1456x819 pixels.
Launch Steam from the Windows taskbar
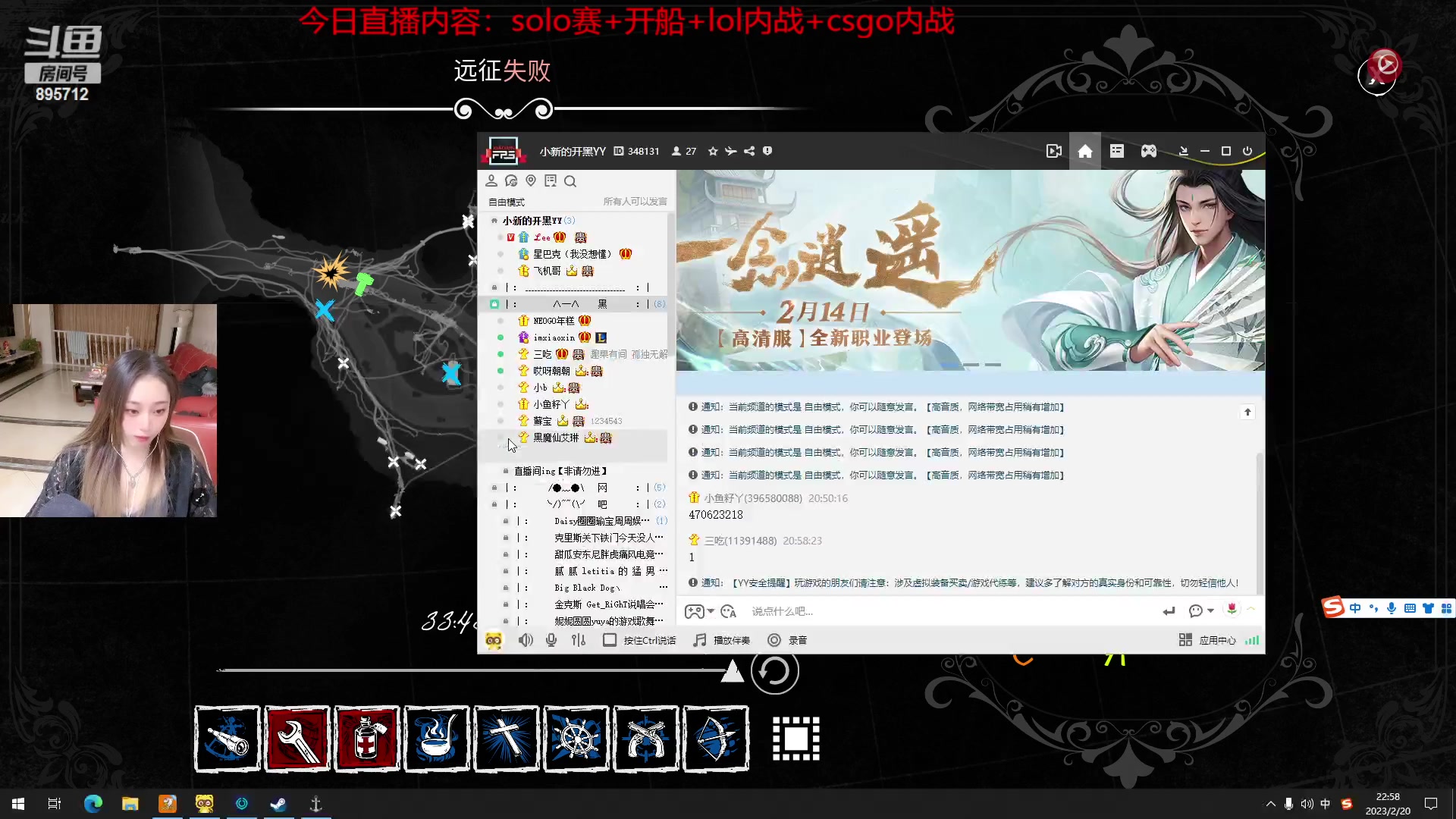pyautogui.click(x=278, y=804)
